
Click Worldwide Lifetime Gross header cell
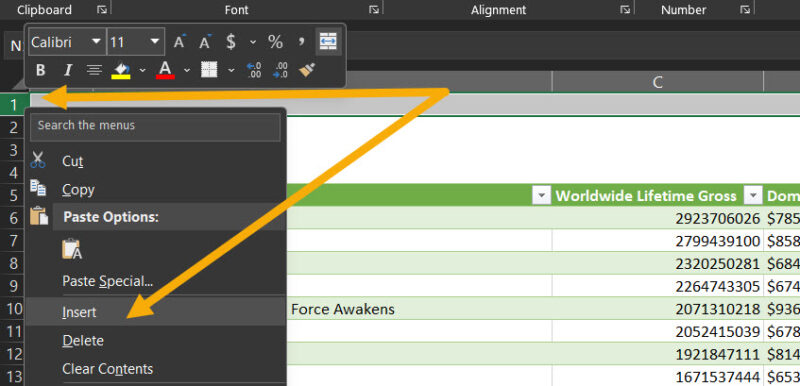(x=658, y=195)
